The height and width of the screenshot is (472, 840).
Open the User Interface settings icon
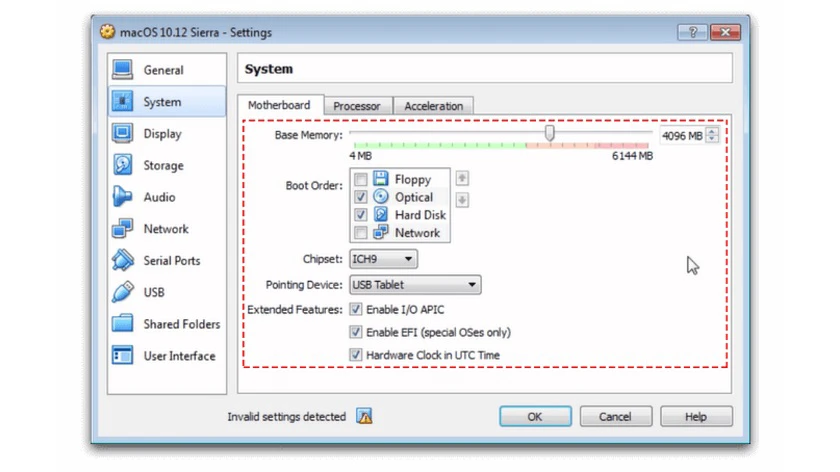tap(123, 355)
